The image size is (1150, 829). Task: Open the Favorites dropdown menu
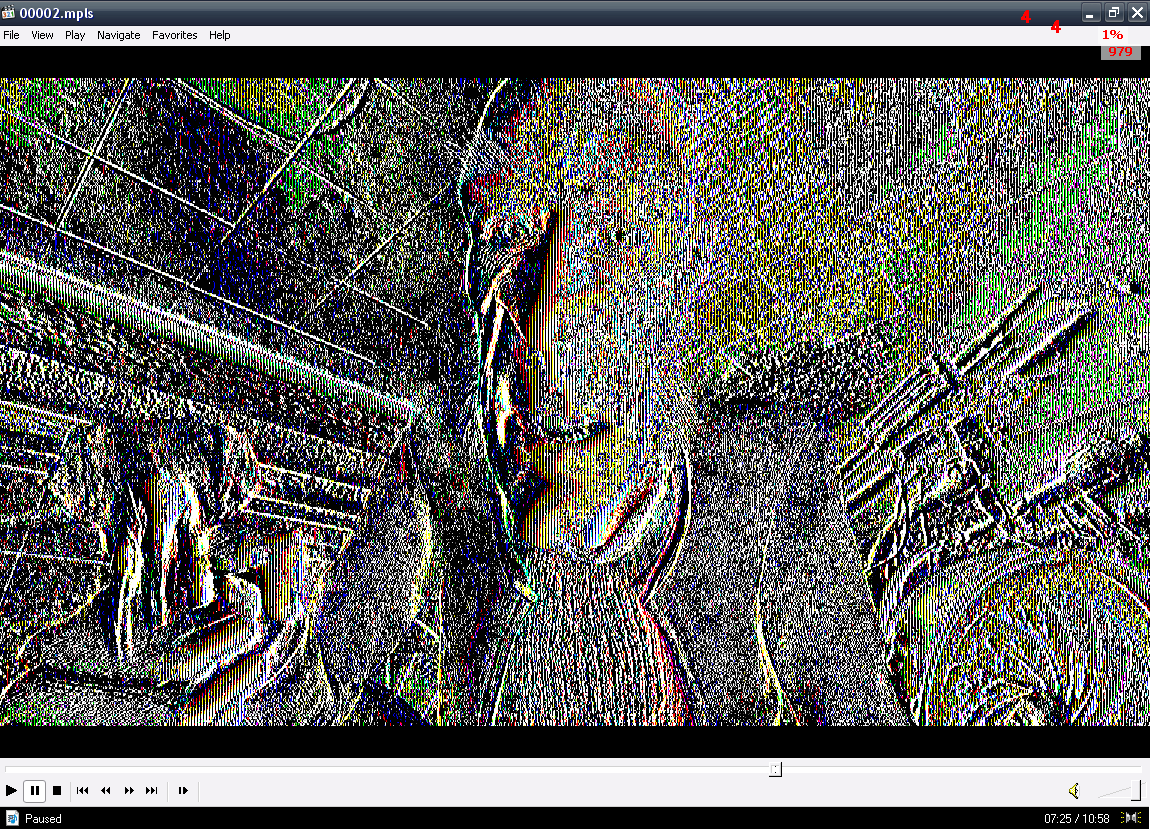[174, 35]
